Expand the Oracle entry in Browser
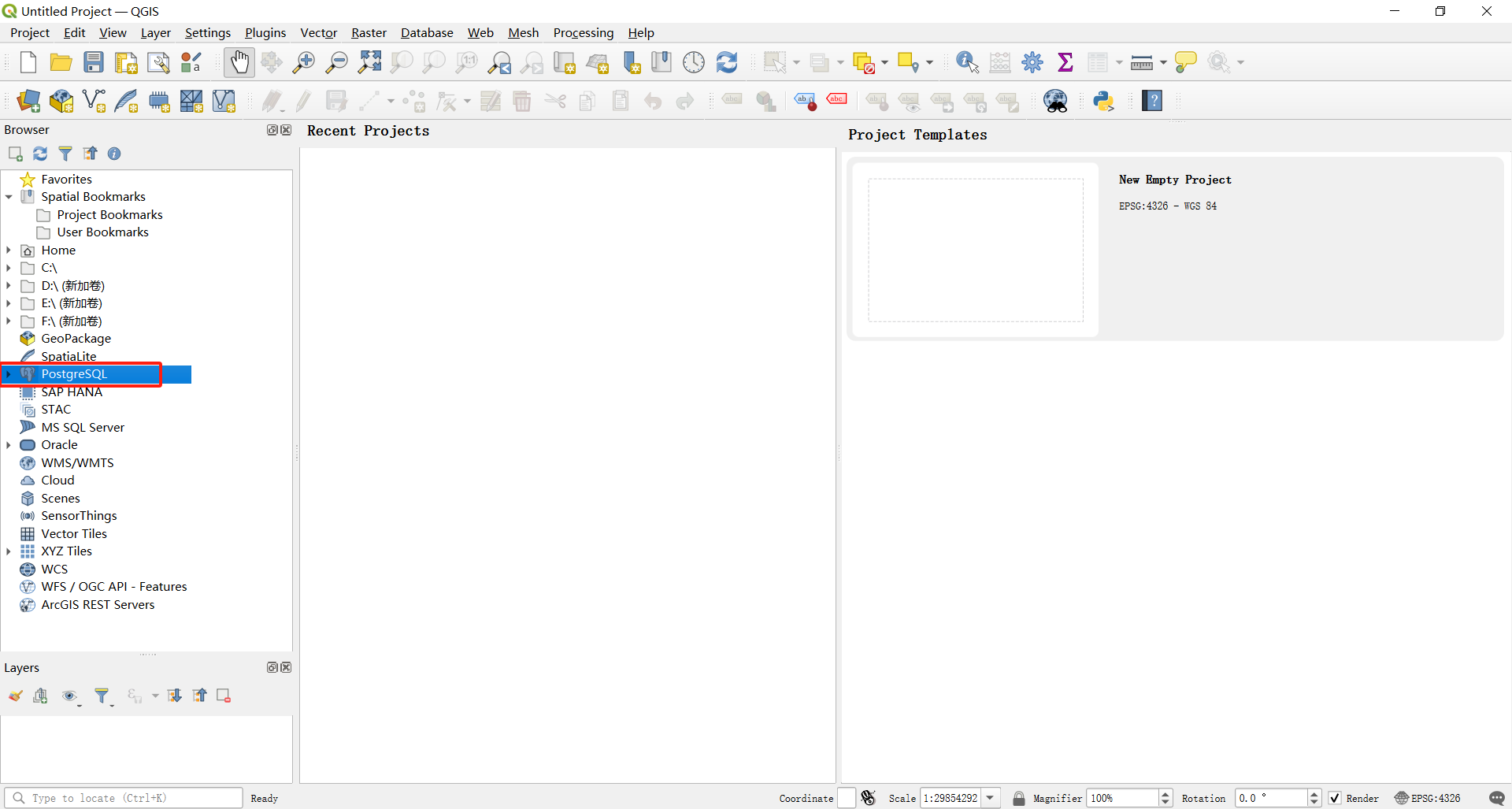This screenshot has height=809, width=1512. tap(9, 444)
